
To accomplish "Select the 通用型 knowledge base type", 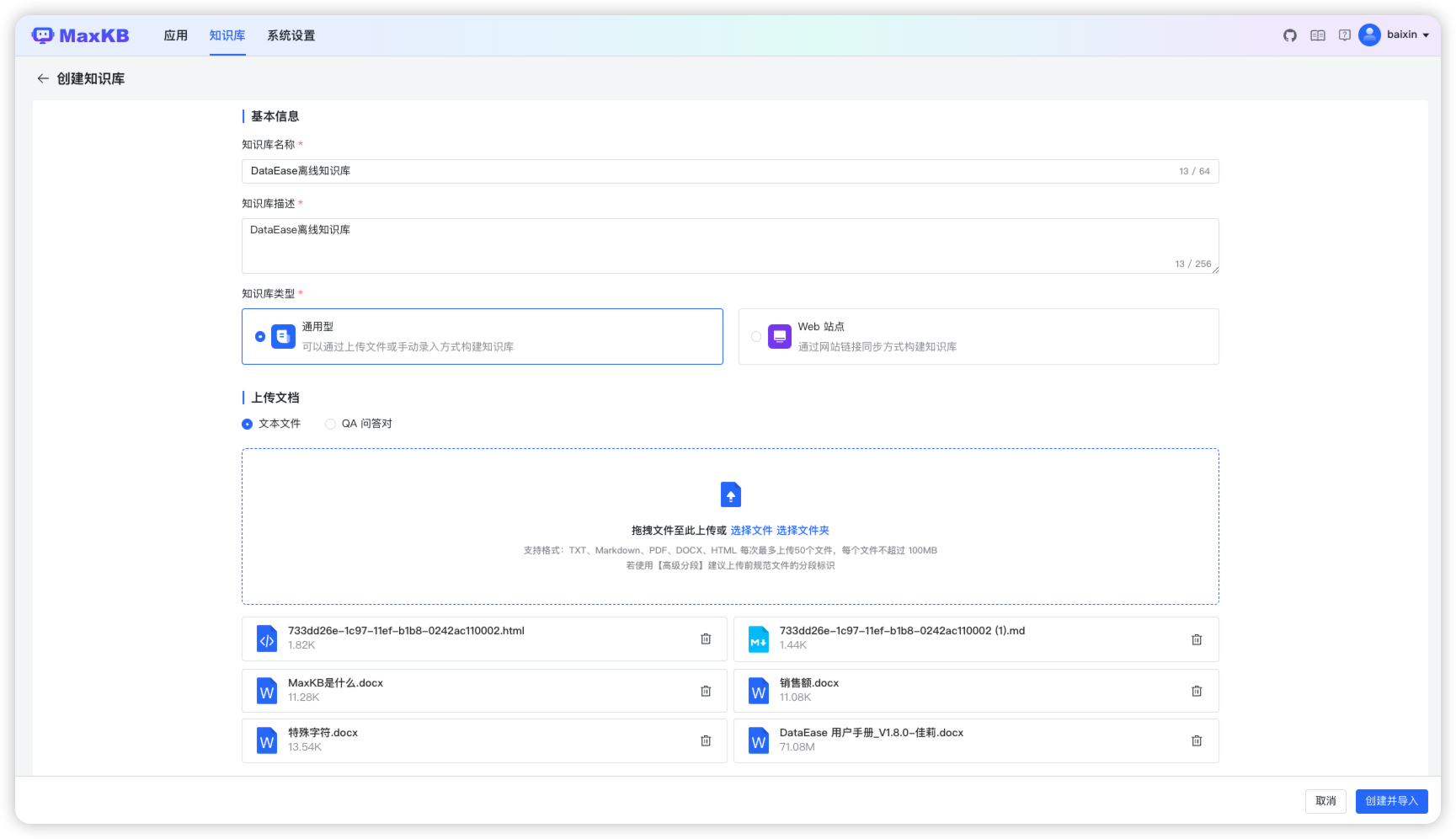I will coord(260,336).
